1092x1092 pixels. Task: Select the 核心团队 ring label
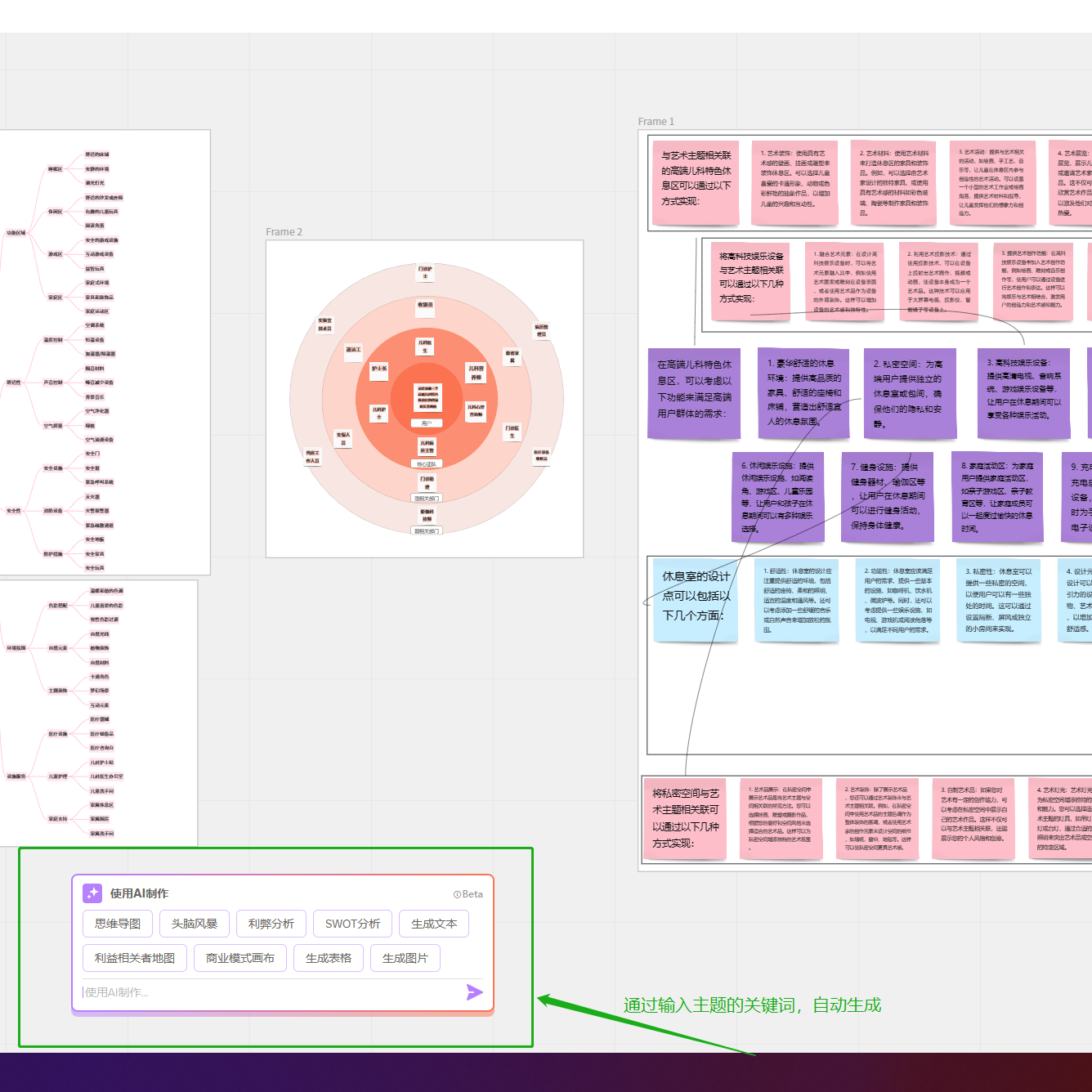(427, 464)
